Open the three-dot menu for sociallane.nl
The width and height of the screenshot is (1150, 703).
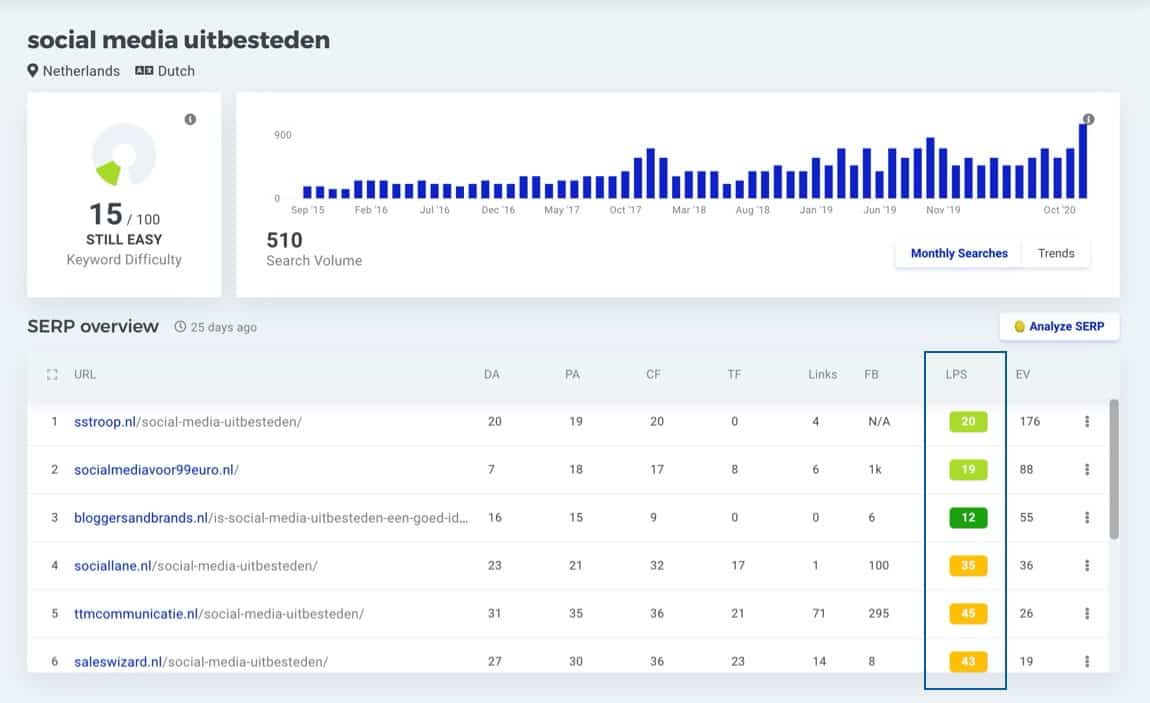click(x=1087, y=565)
